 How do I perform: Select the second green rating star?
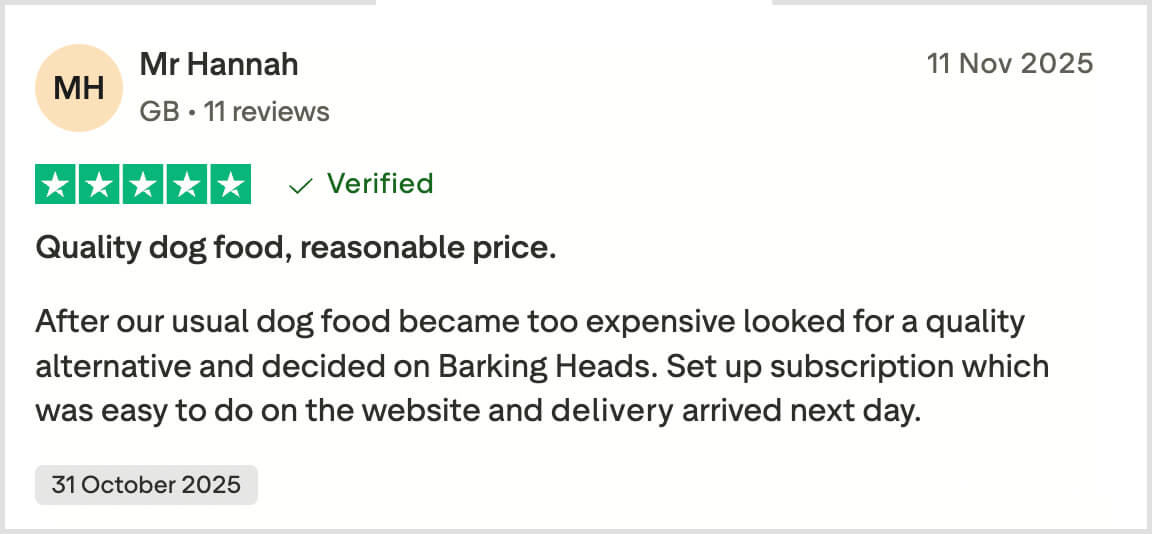pos(100,185)
